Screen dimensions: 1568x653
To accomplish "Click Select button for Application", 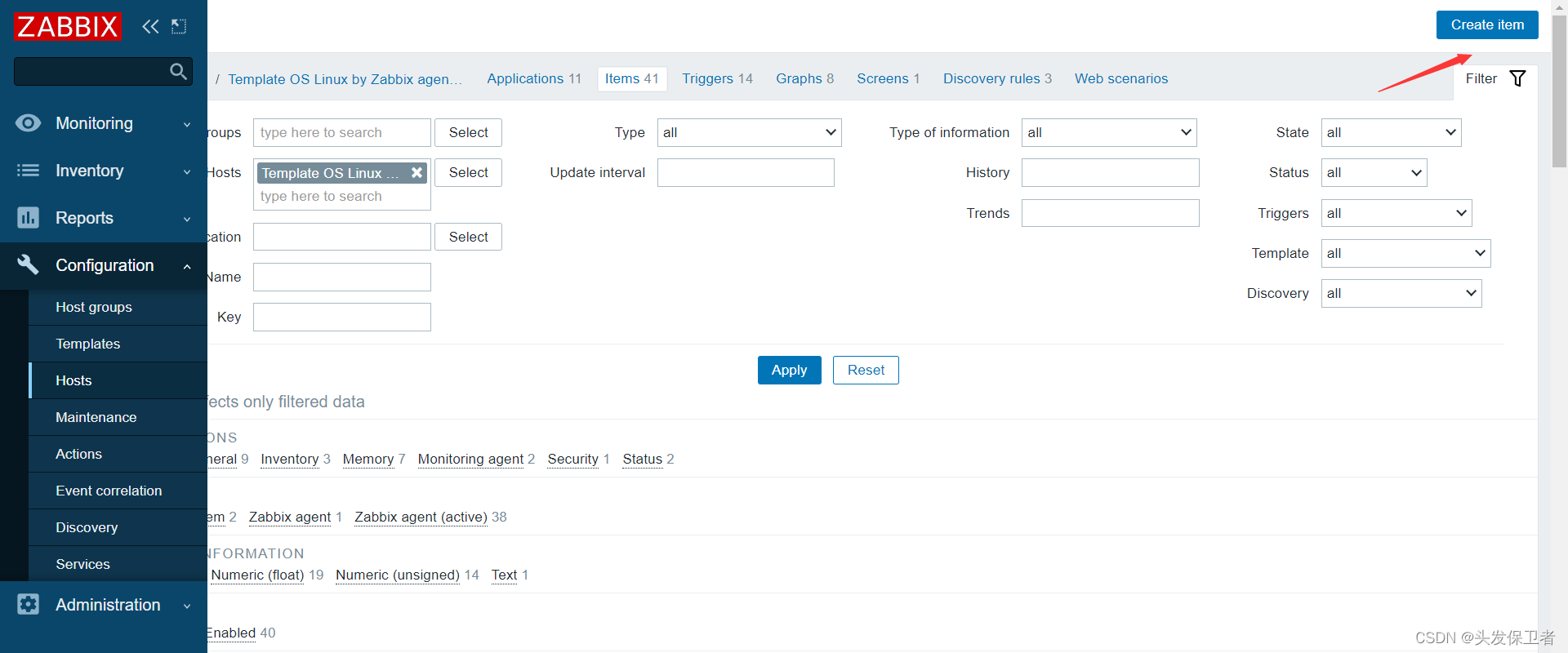I will coord(468,237).
